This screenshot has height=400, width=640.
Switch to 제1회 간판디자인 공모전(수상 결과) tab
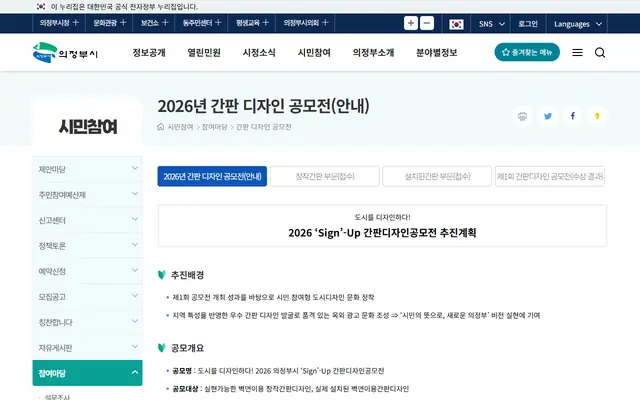(x=550, y=176)
